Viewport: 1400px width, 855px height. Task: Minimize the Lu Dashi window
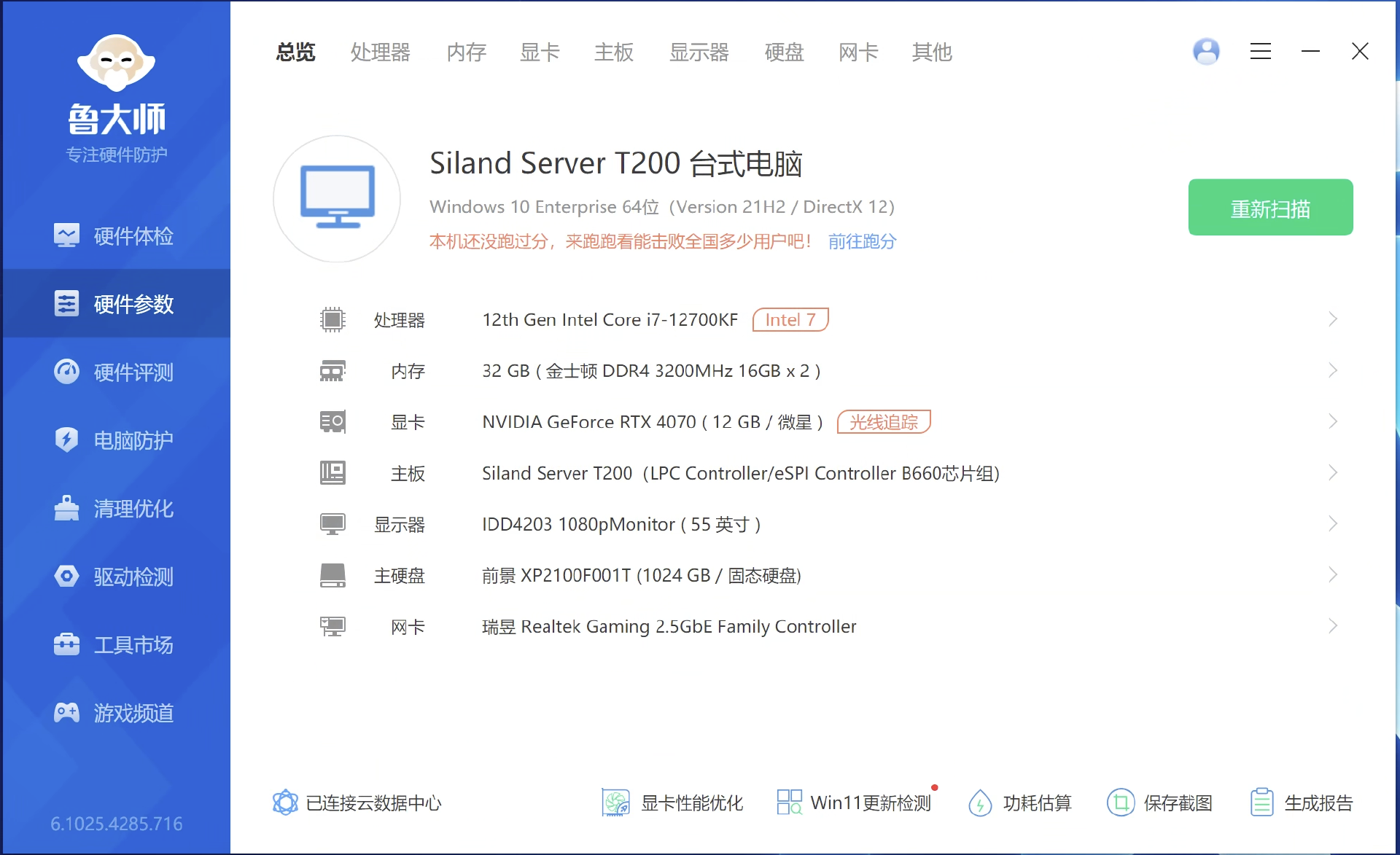1310,51
